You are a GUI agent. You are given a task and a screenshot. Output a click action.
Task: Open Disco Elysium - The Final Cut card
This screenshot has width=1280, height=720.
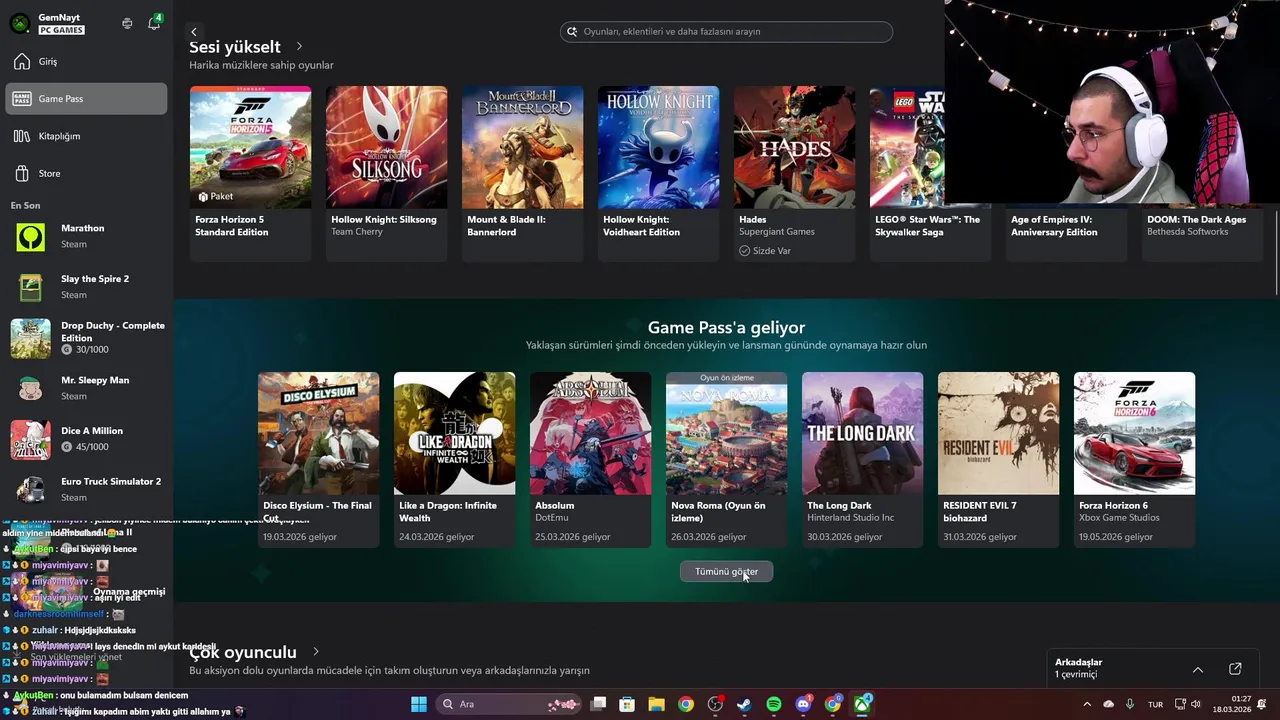coord(318,459)
